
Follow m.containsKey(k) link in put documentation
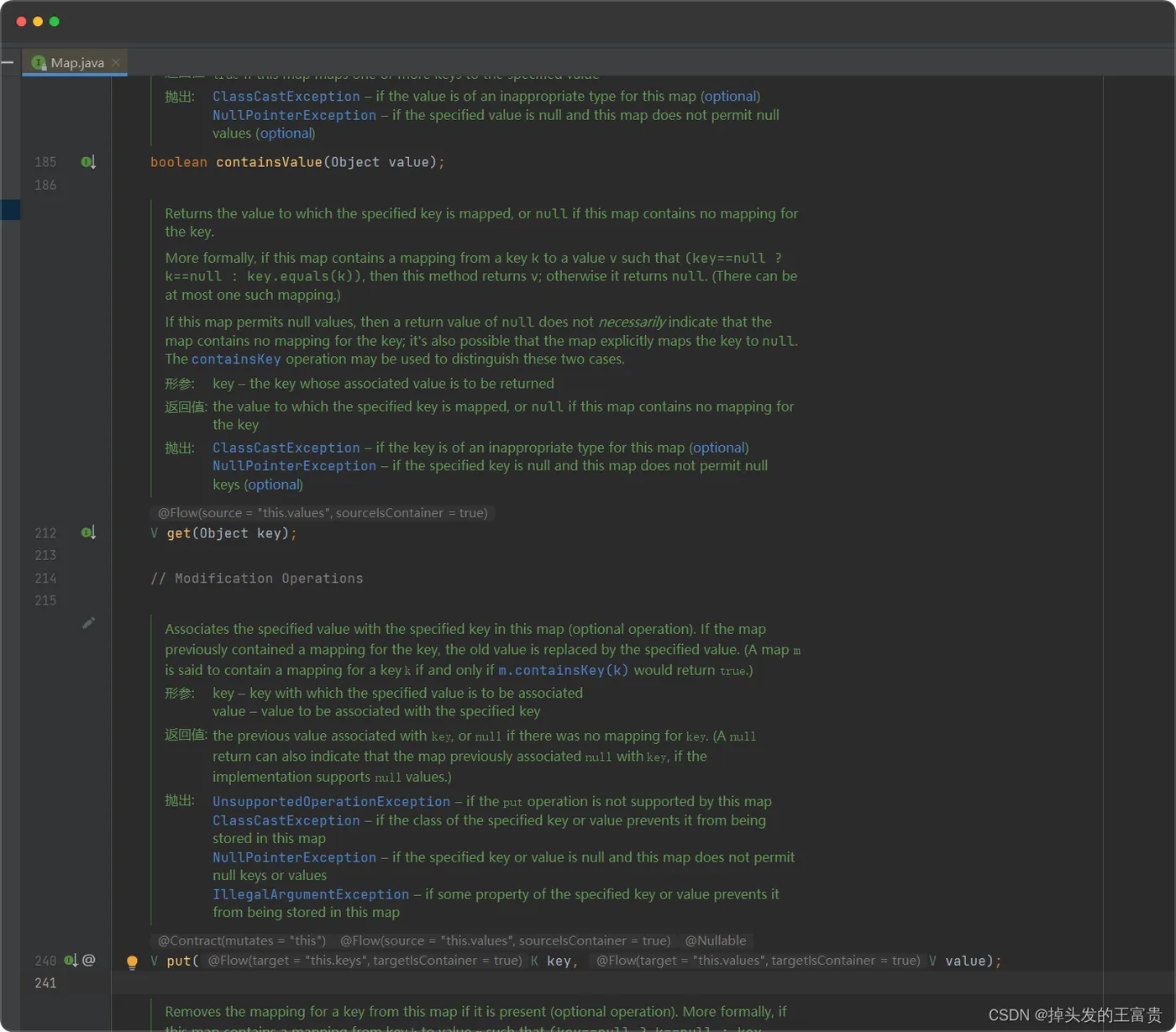click(x=563, y=670)
